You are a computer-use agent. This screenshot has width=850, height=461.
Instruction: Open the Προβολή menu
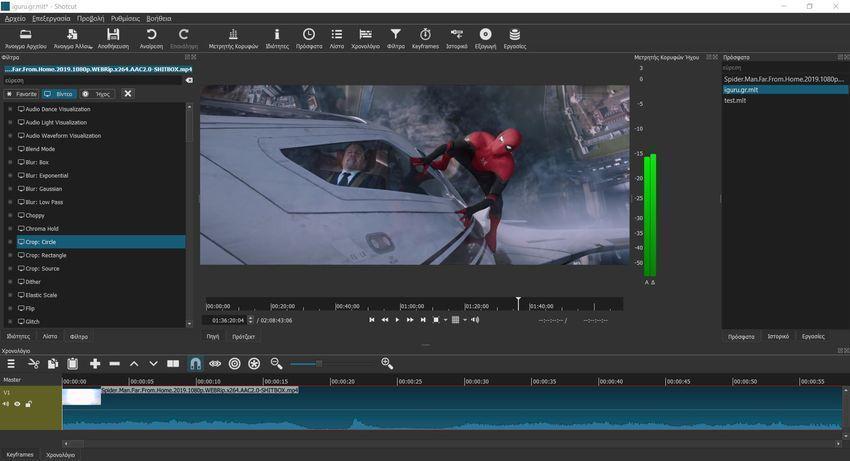91,18
